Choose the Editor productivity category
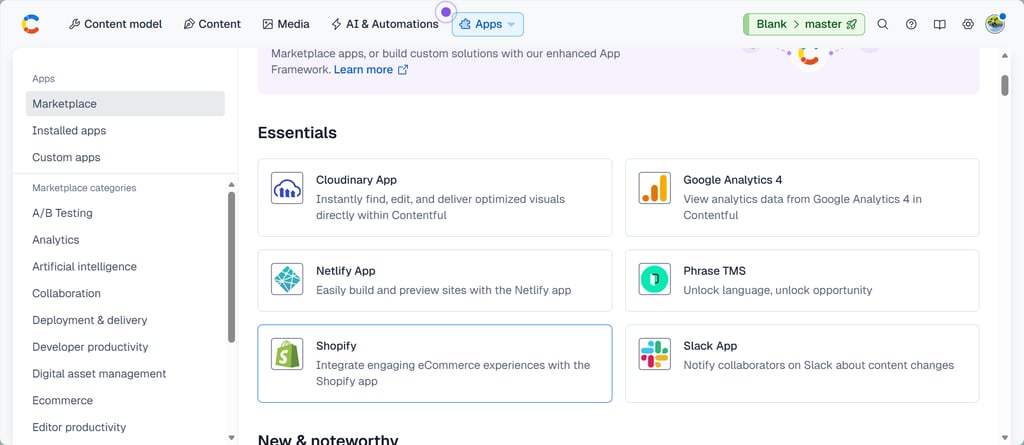 coord(79,427)
